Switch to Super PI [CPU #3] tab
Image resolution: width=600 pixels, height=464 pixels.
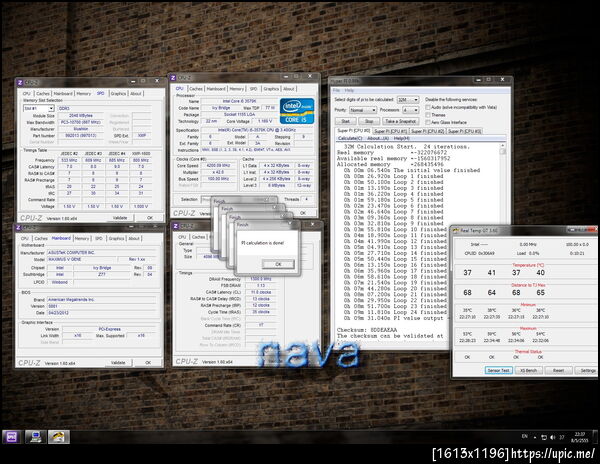464,131
